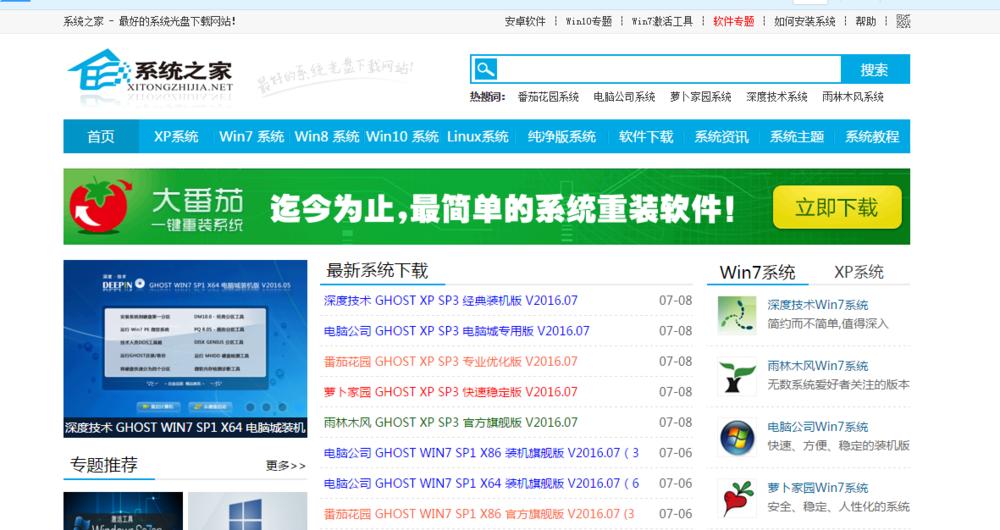The height and width of the screenshot is (530, 1000).
Task: Open the 电脑公司Win7系统 sidebar link
Action: [x=818, y=427]
